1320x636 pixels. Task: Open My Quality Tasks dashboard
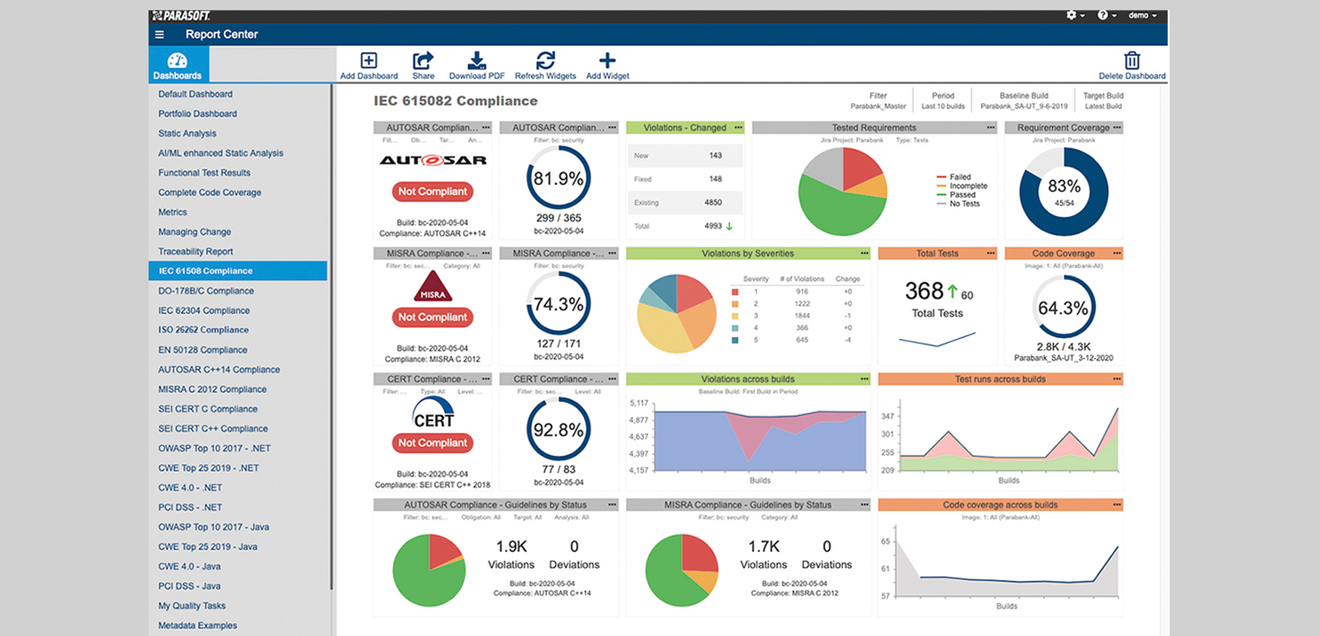coord(192,606)
